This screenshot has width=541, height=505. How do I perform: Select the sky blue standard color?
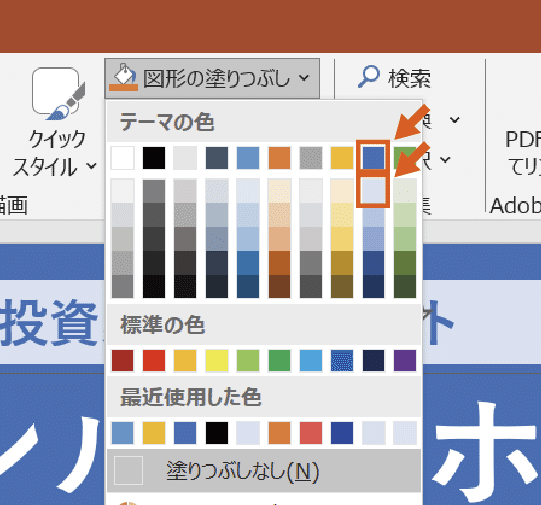(x=311, y=360)
